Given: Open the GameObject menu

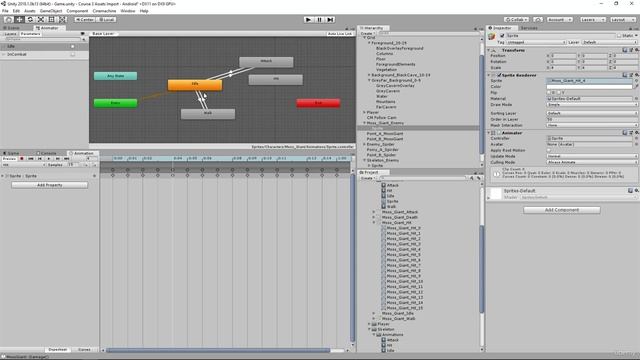Looking at the screenshot, I should click(x=51, y=11).
